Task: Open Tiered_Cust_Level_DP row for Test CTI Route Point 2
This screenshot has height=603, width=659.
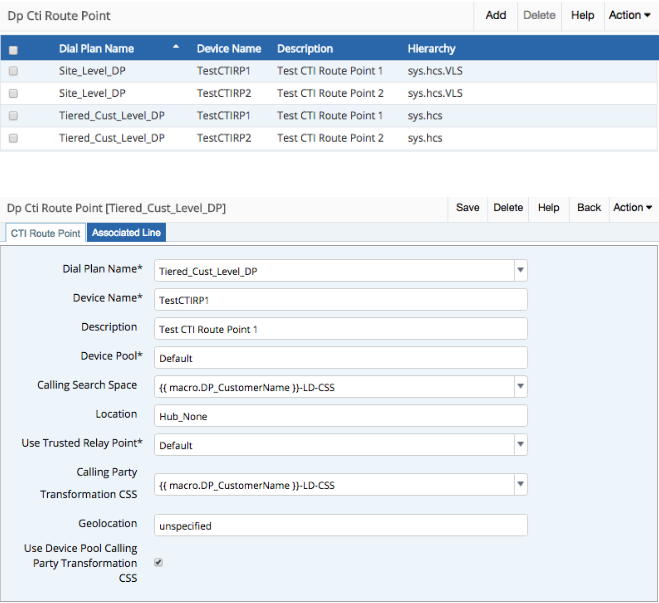Action: pos(329,138)
